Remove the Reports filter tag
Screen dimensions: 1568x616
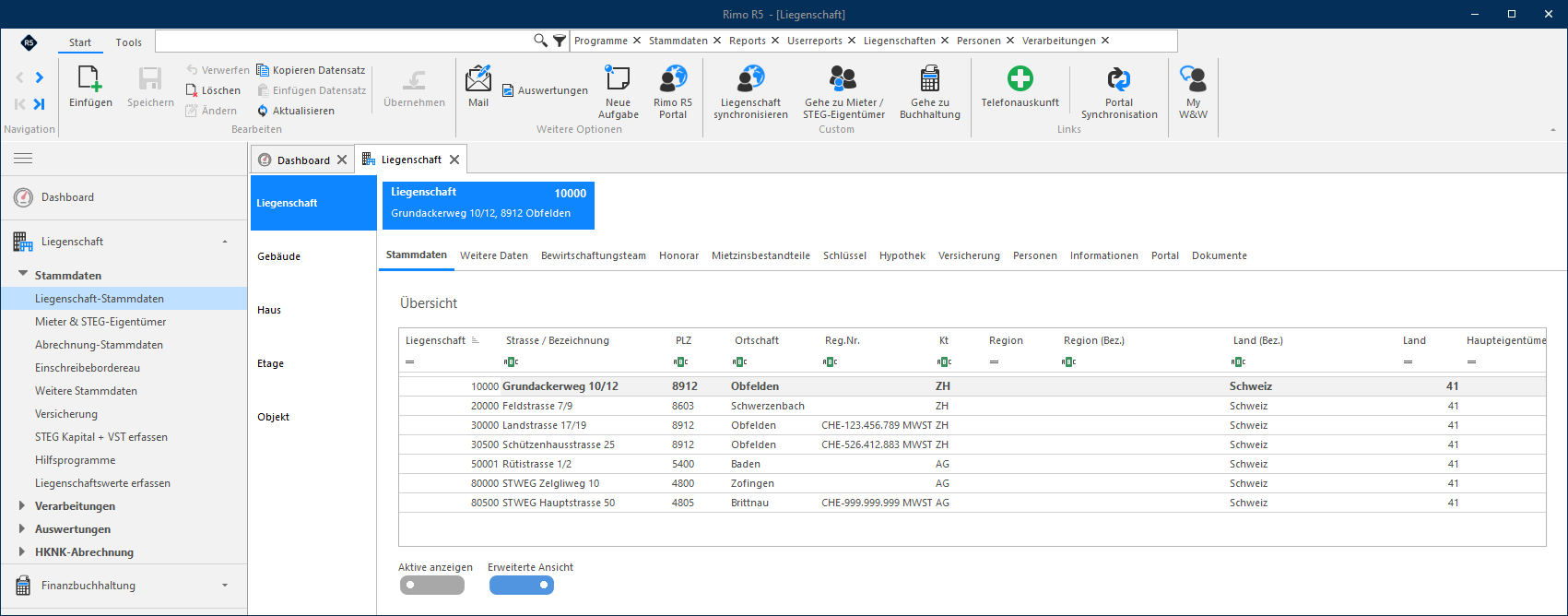click(775, 41)
